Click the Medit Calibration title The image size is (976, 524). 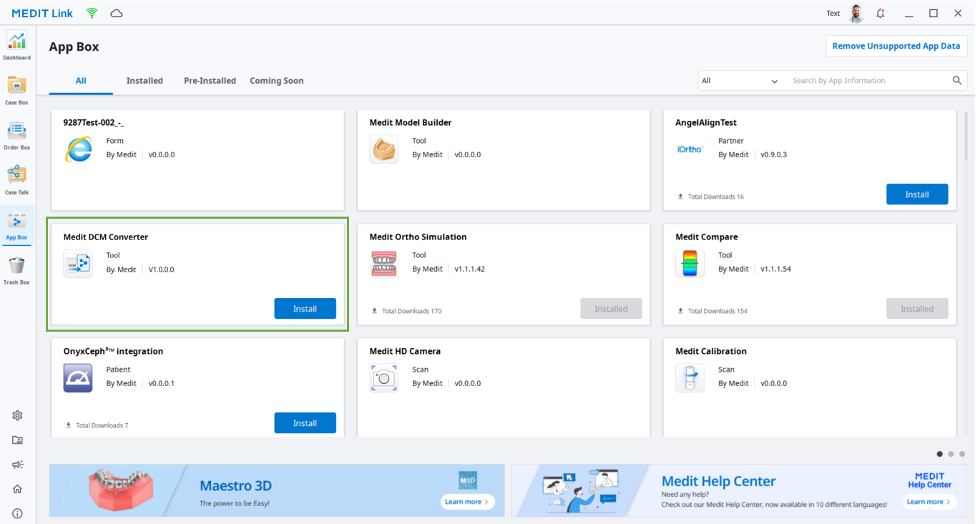point(711,351)
